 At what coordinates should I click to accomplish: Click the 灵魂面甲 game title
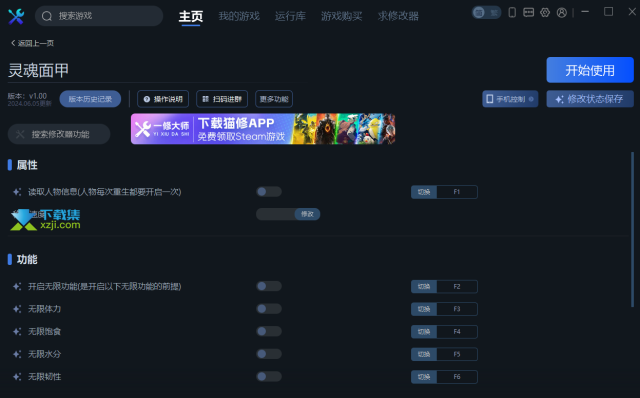38,70
